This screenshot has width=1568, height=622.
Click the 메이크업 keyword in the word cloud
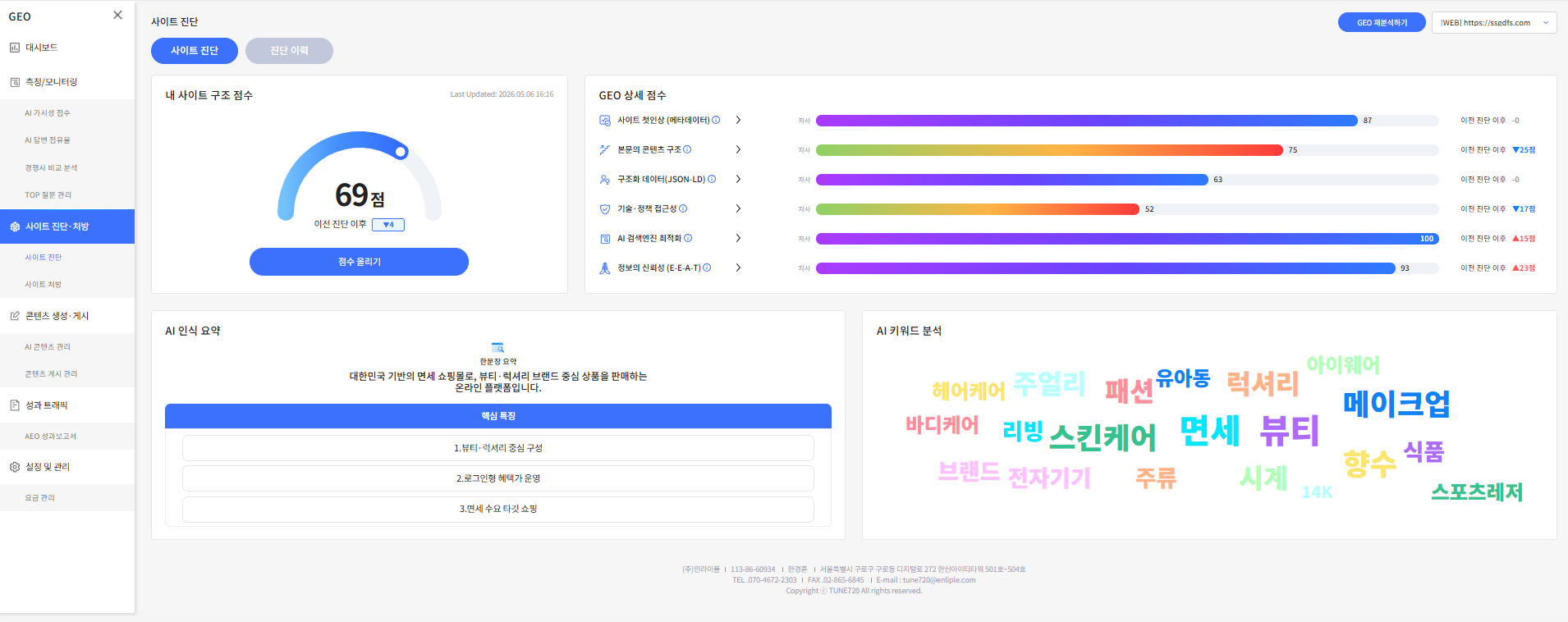pyautogui.click(x=1396, y=403)
